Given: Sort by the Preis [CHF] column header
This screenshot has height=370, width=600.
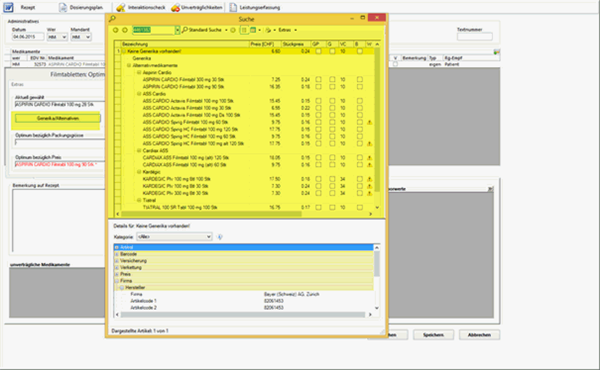Looking at the screenshot, I should (265, 44).
